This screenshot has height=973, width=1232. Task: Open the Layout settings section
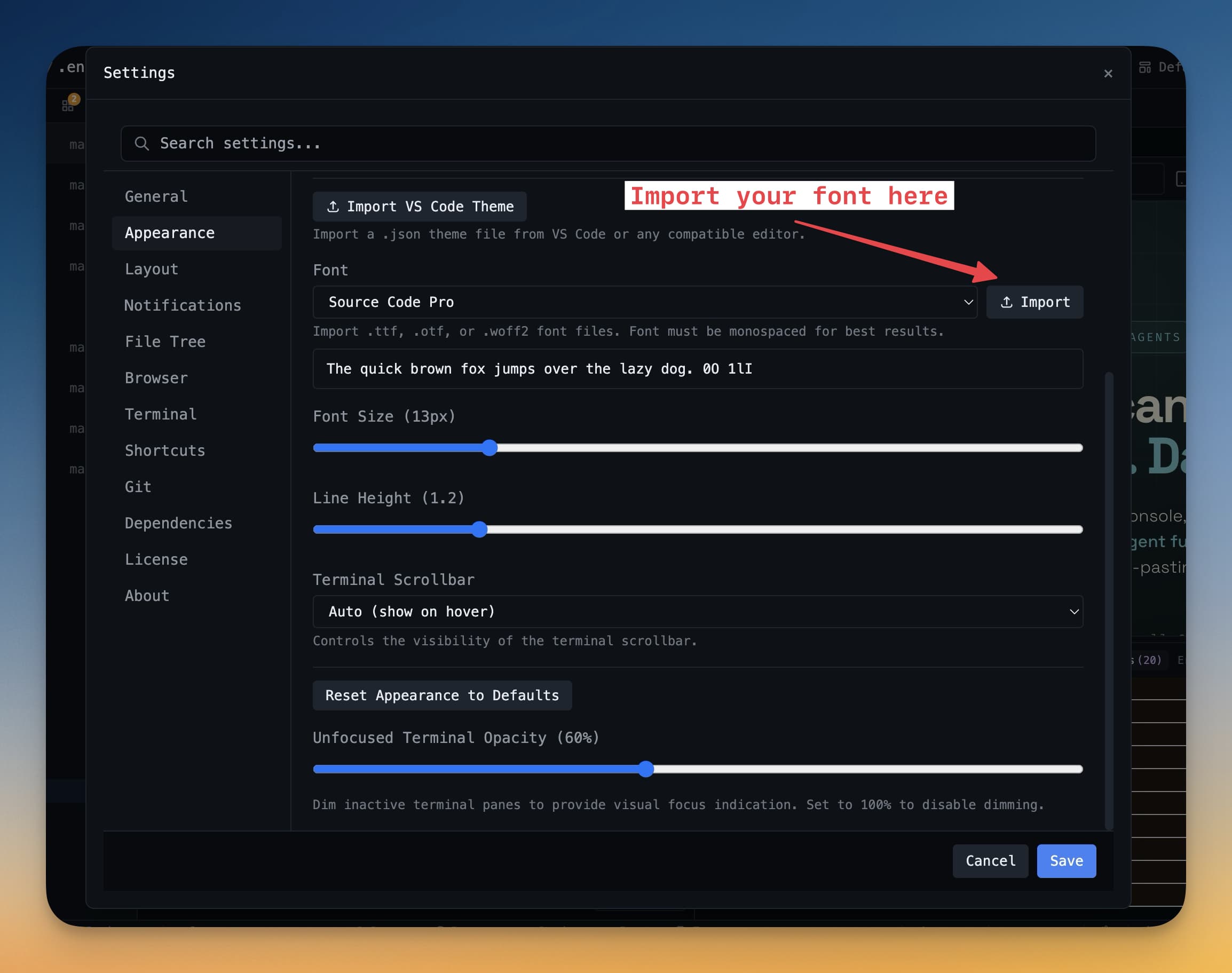[196, 269]
